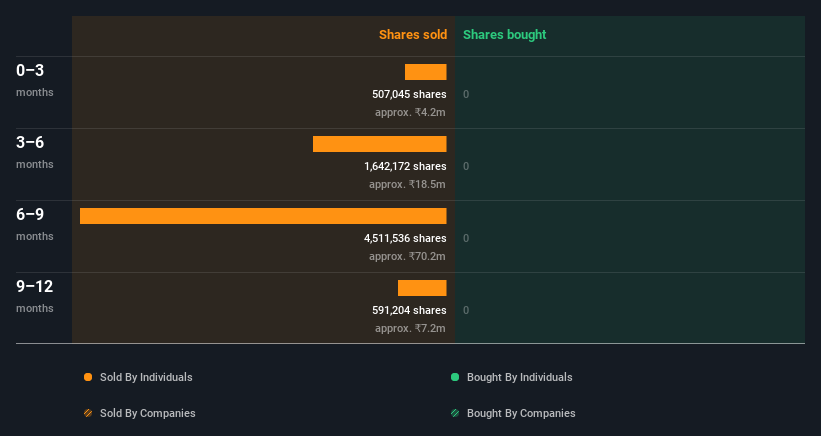This screenshot has height=436, width=821.
Task: Click the 591,204 shares value
Action: [x=409, y=310]
